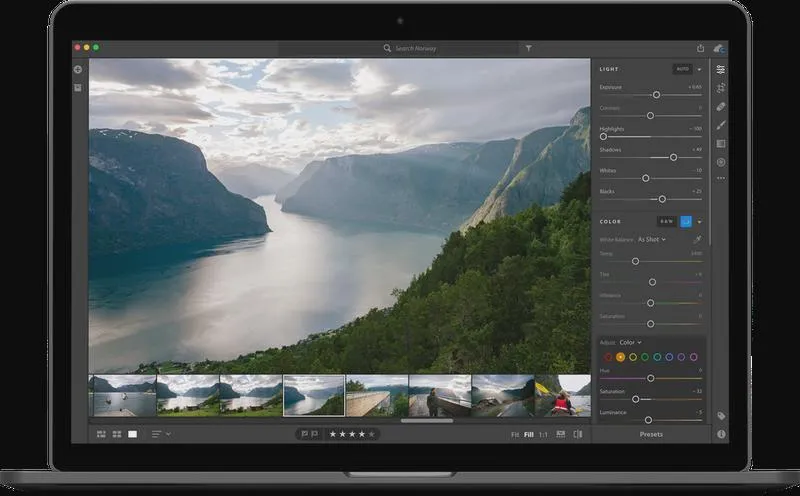Viewport: 800px width, 496px height.
Task: Open the sort order menu icon
Action: pyautogui.click(x=156, y=434)
